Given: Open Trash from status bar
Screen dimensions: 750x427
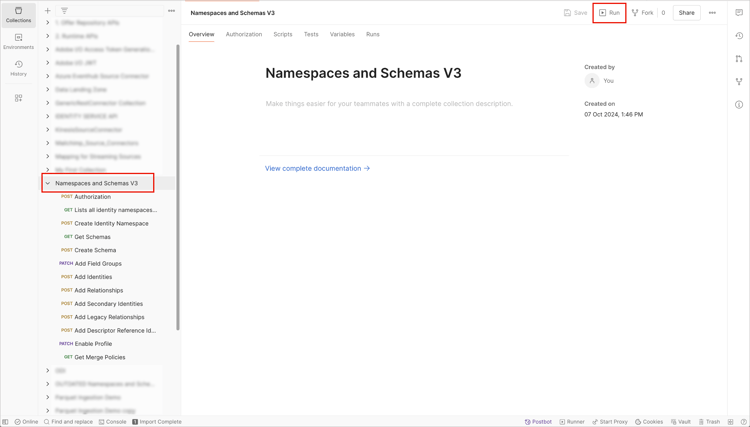Looking at the screenshot, I should (709, 422).
